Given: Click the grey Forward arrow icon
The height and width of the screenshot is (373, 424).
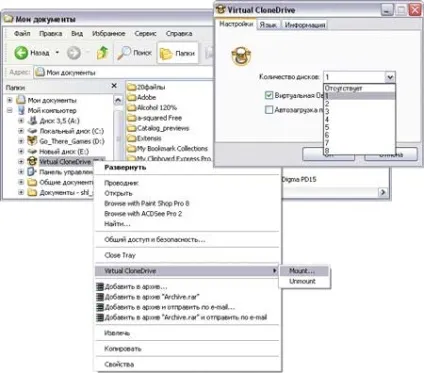Looking at the screenshot, I should 74,53.
